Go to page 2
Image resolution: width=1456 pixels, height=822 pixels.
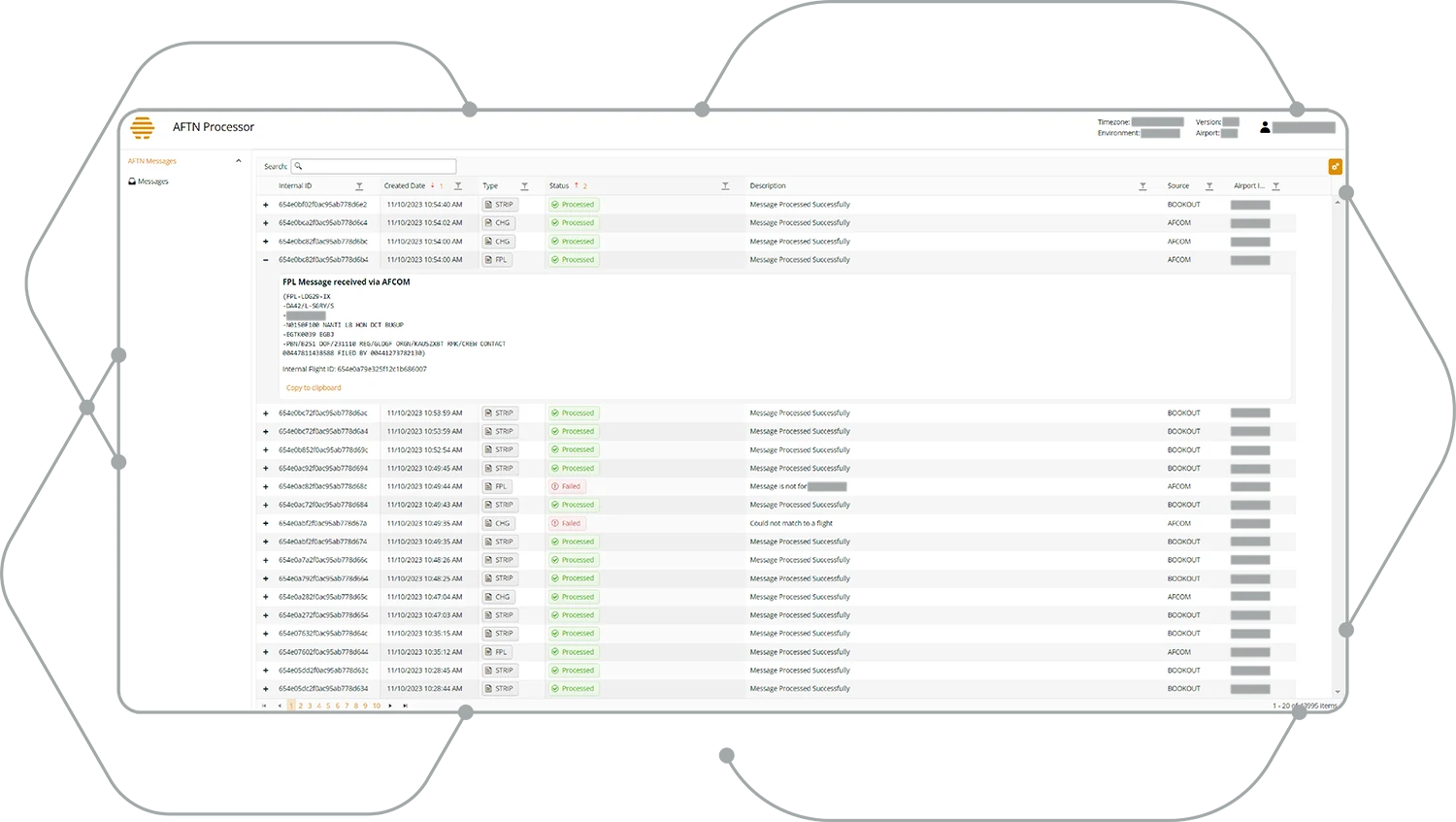301,706
